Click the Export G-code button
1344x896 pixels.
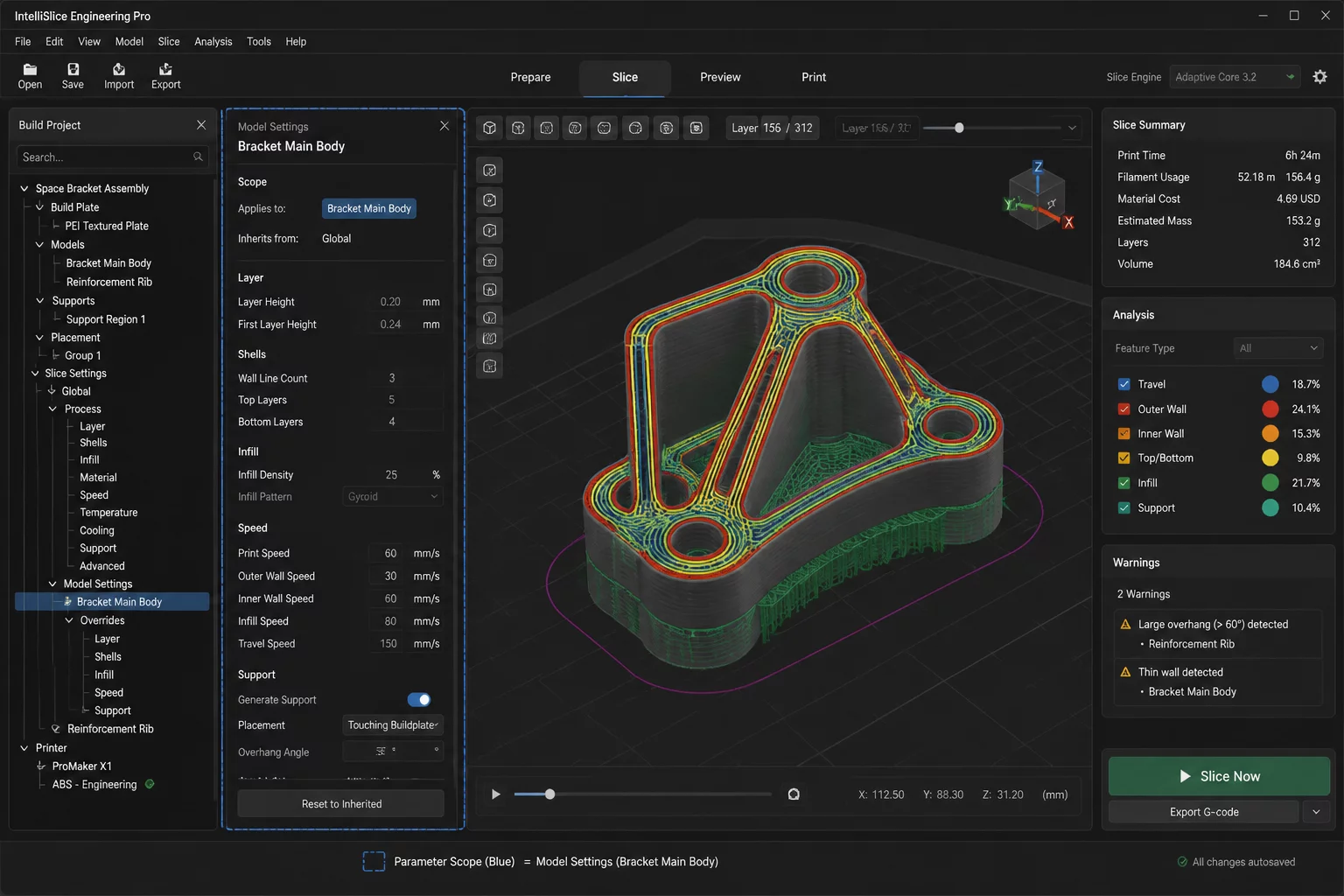[x=1204, y=812]
